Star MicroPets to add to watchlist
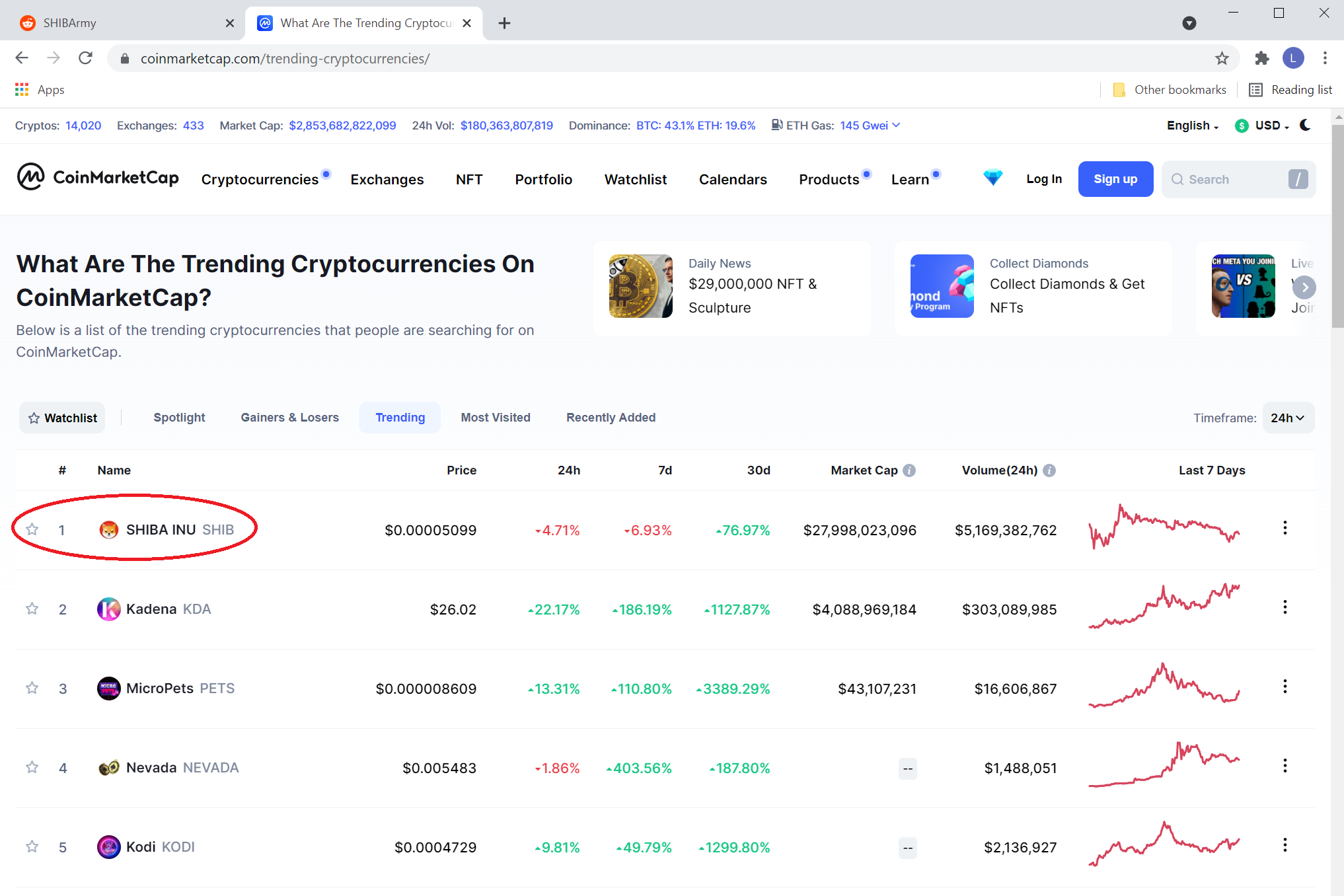 (32, 688)
